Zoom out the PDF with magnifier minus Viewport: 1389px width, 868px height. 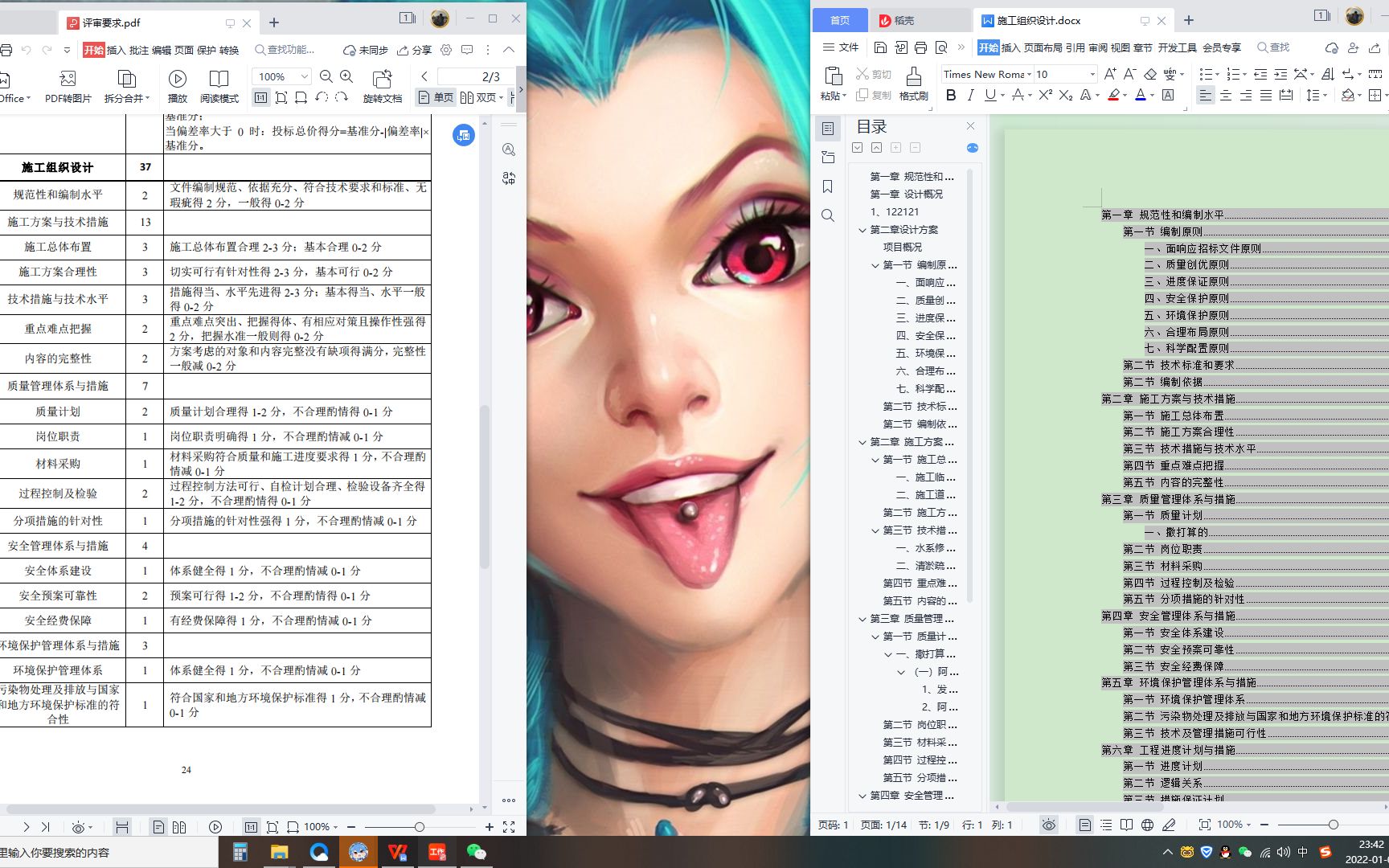point(326,76)
